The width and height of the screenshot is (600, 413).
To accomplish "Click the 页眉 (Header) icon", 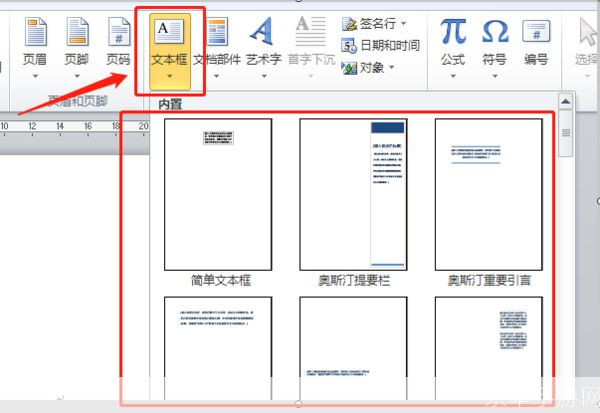I will pyautogui.click(x=35, y=31).
